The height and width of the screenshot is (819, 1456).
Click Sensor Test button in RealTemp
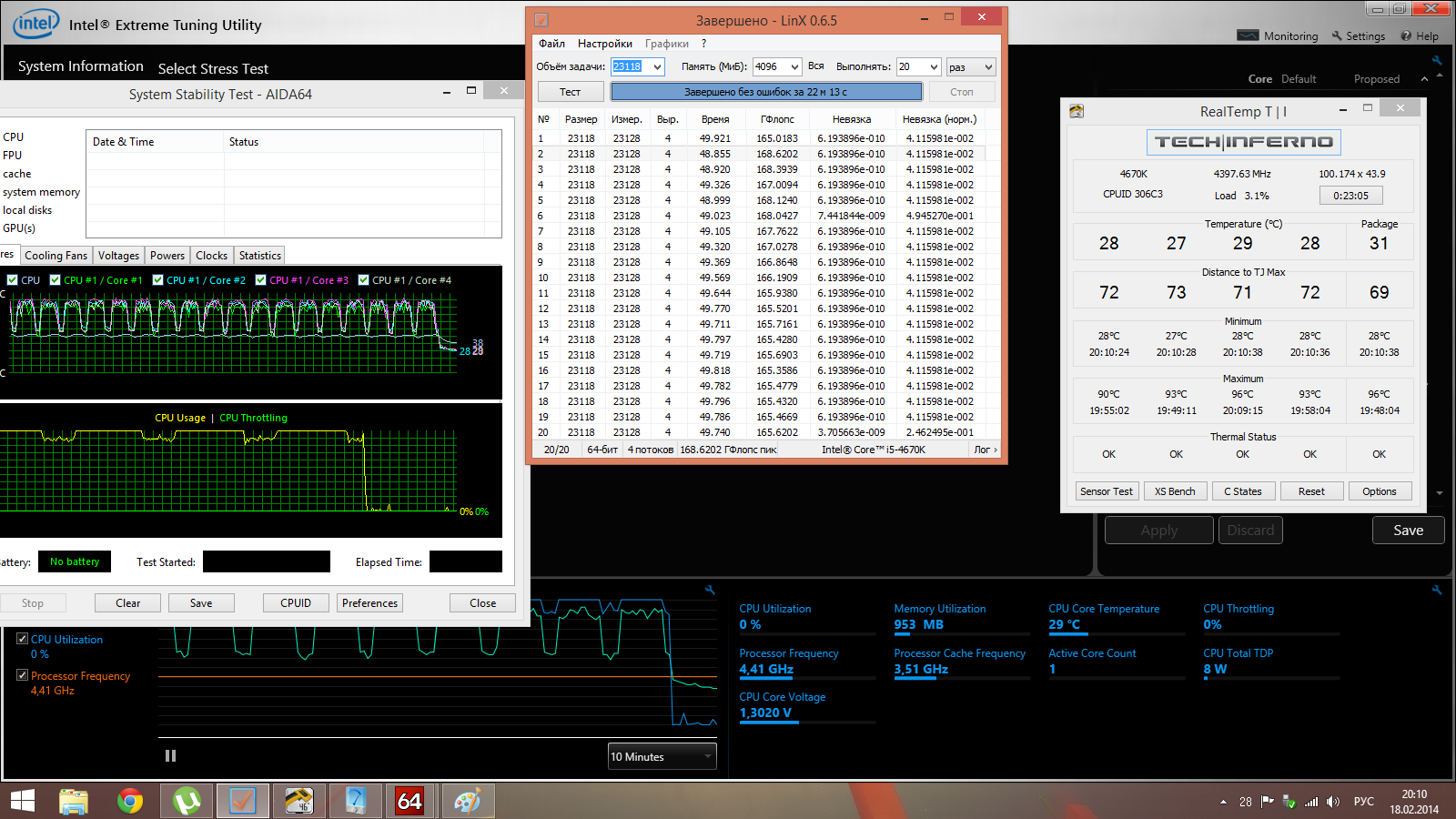coord(1107,491)
